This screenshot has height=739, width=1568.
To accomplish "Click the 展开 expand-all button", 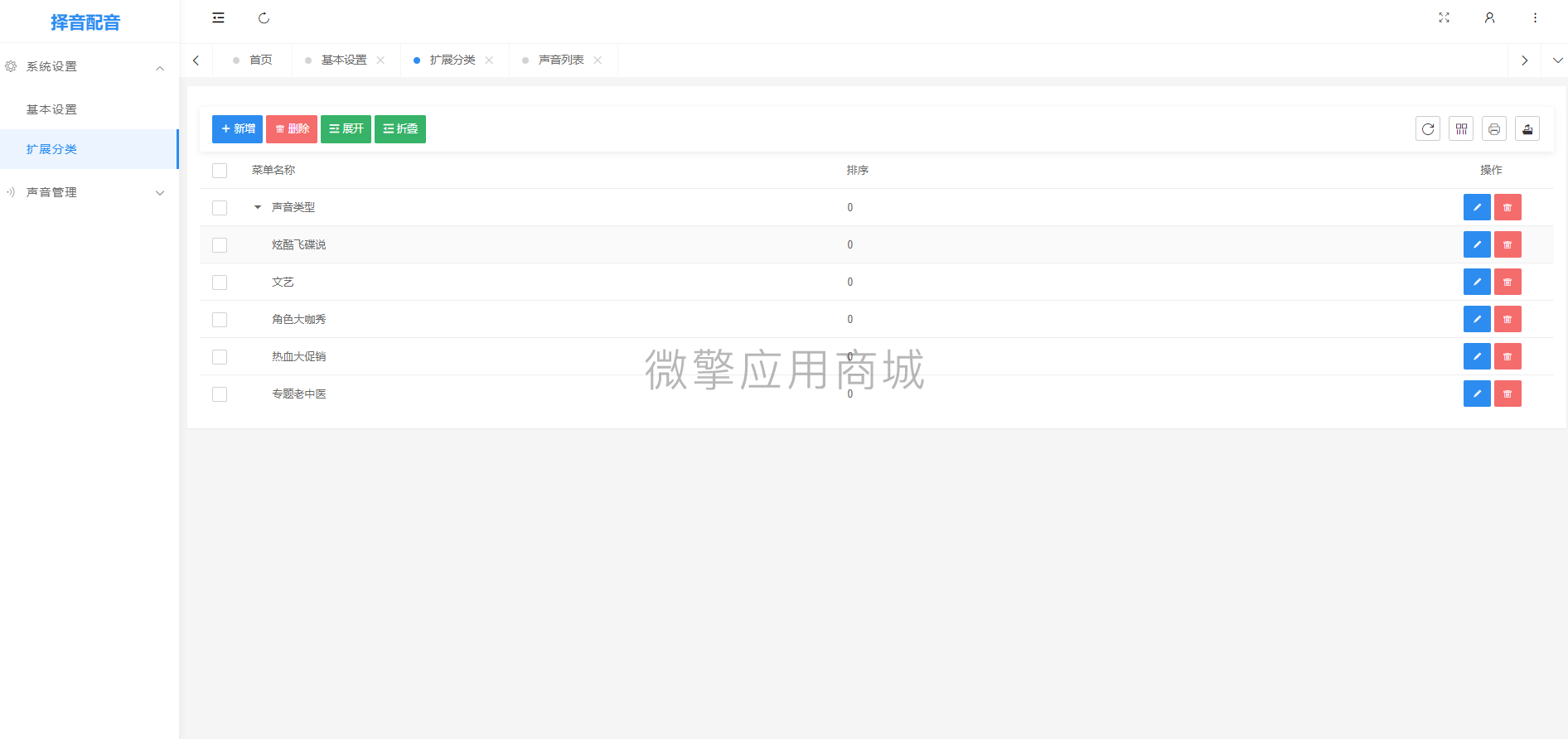I will (x=346, y=129).
